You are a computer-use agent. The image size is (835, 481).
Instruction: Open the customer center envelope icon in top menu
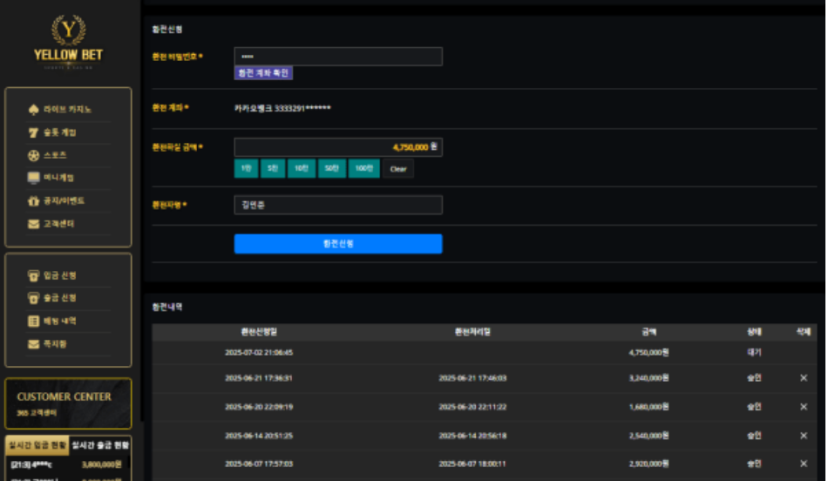point(34,224)
